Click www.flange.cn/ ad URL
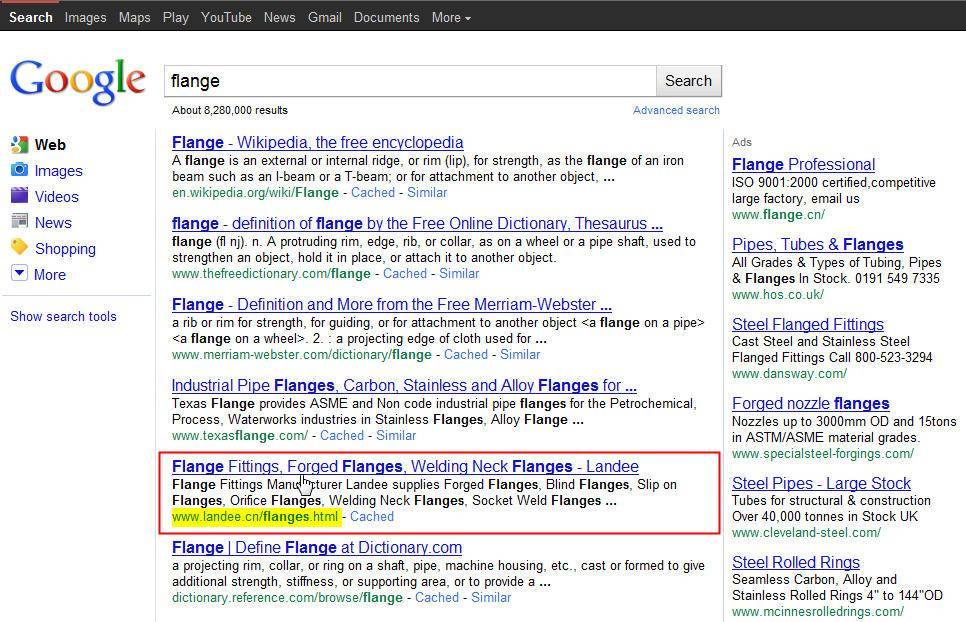The width and height of the screenshot is (966, 622). tap(778, 215)
